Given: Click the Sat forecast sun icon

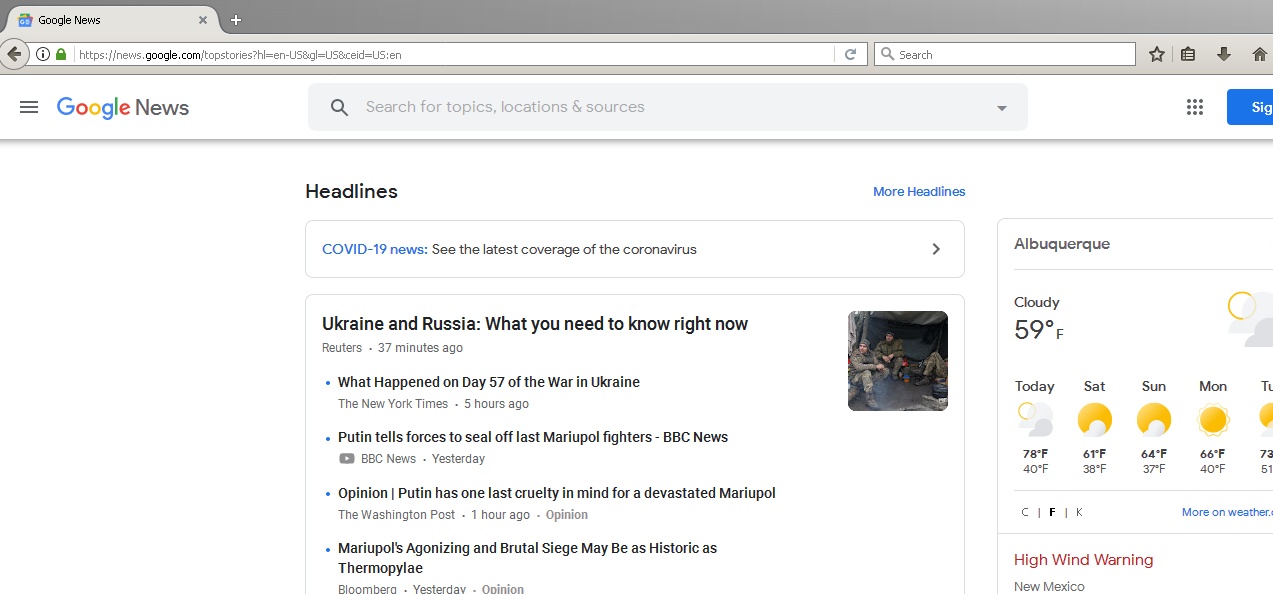Looking at the screenshot, I should point(1094,419).
